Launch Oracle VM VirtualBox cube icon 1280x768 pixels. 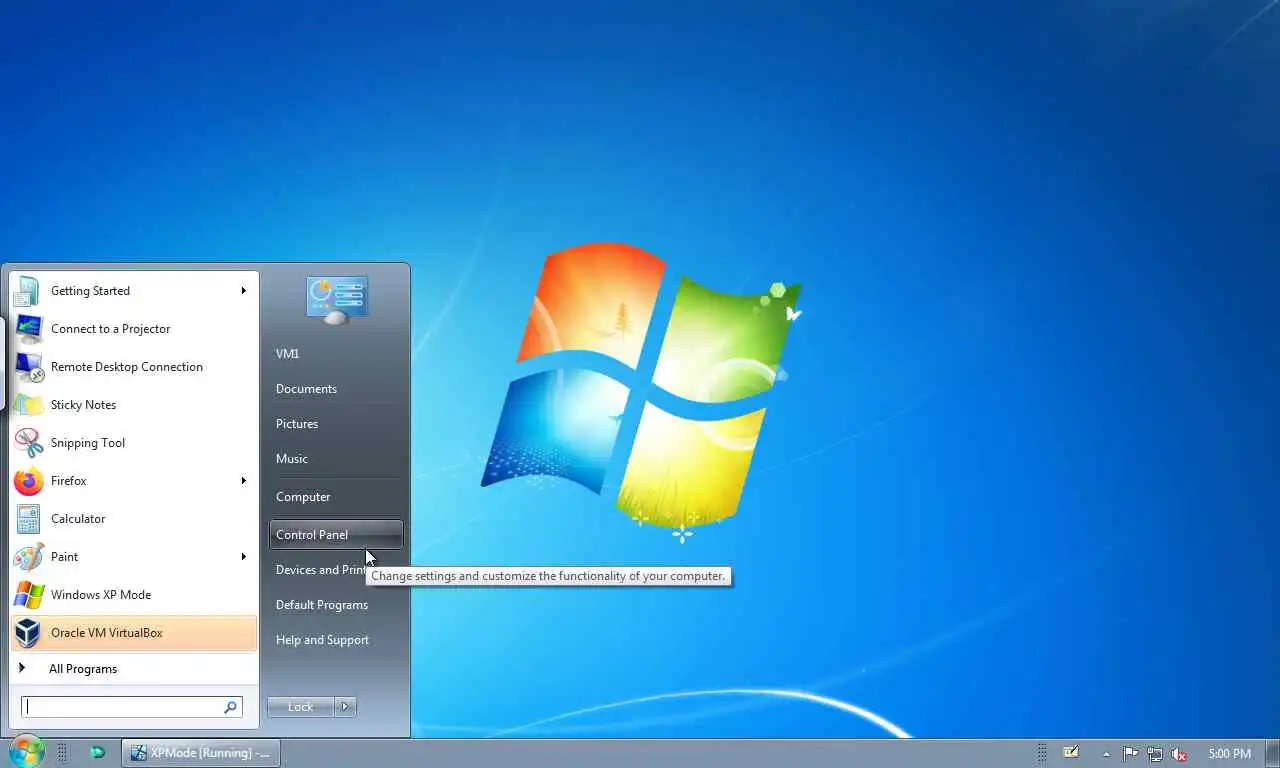point(27,633)
